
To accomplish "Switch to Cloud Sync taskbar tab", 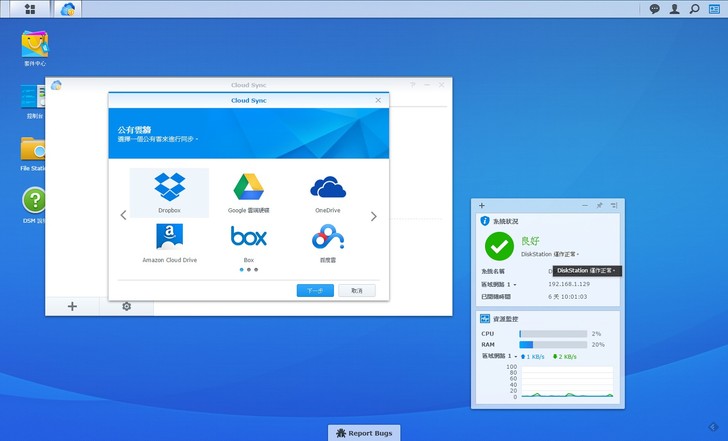I will pyautogui.click(x=68, y=9).
